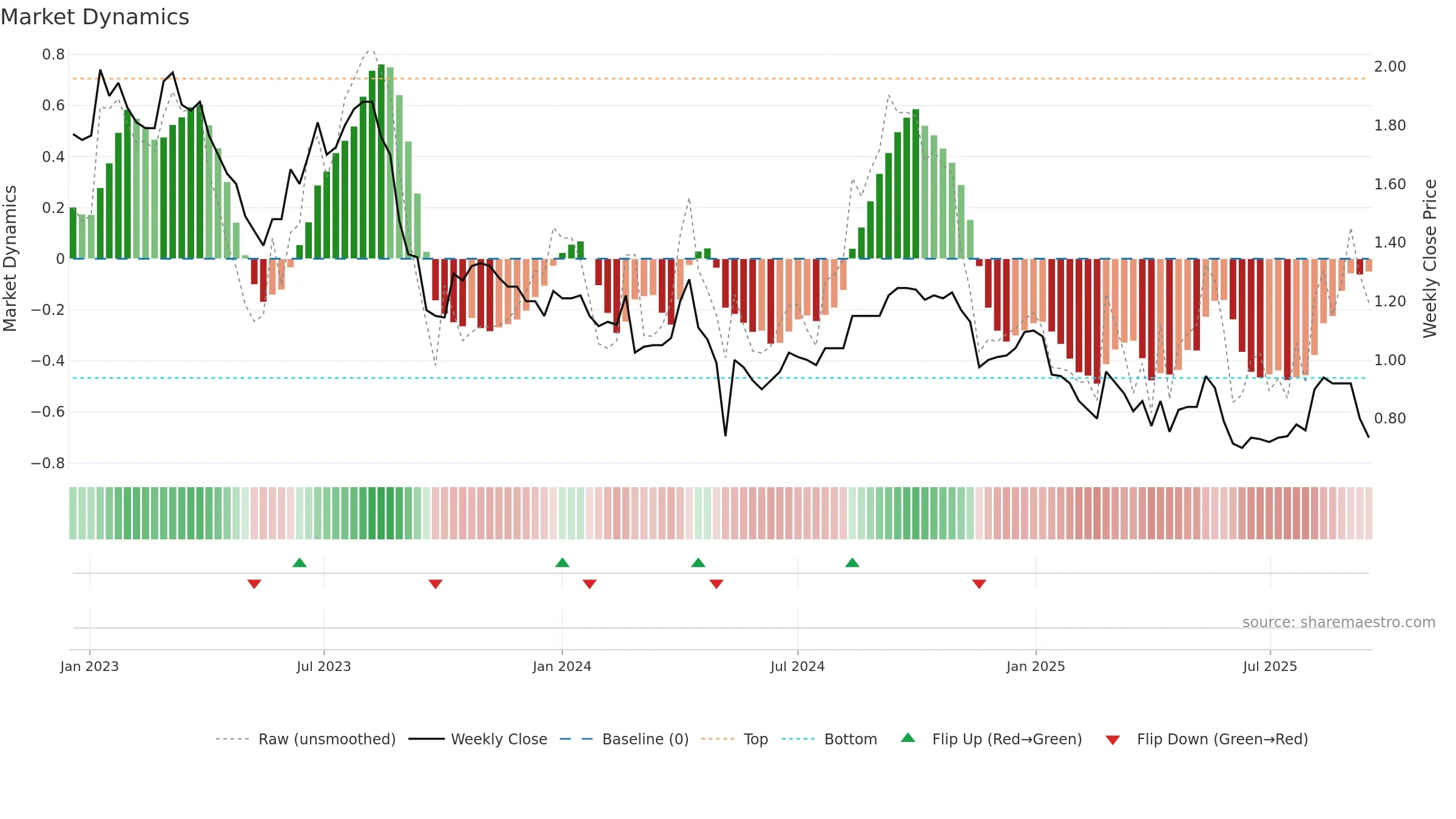Image resolution: width=1456 pixels, height=819 pixels.
Task: Click the Jan 2025 axis label
Action: (1036, 666)
